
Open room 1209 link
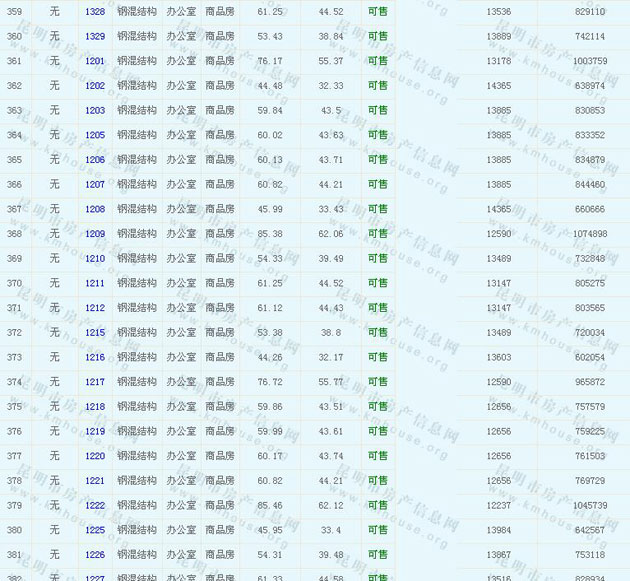click(95, 234)
